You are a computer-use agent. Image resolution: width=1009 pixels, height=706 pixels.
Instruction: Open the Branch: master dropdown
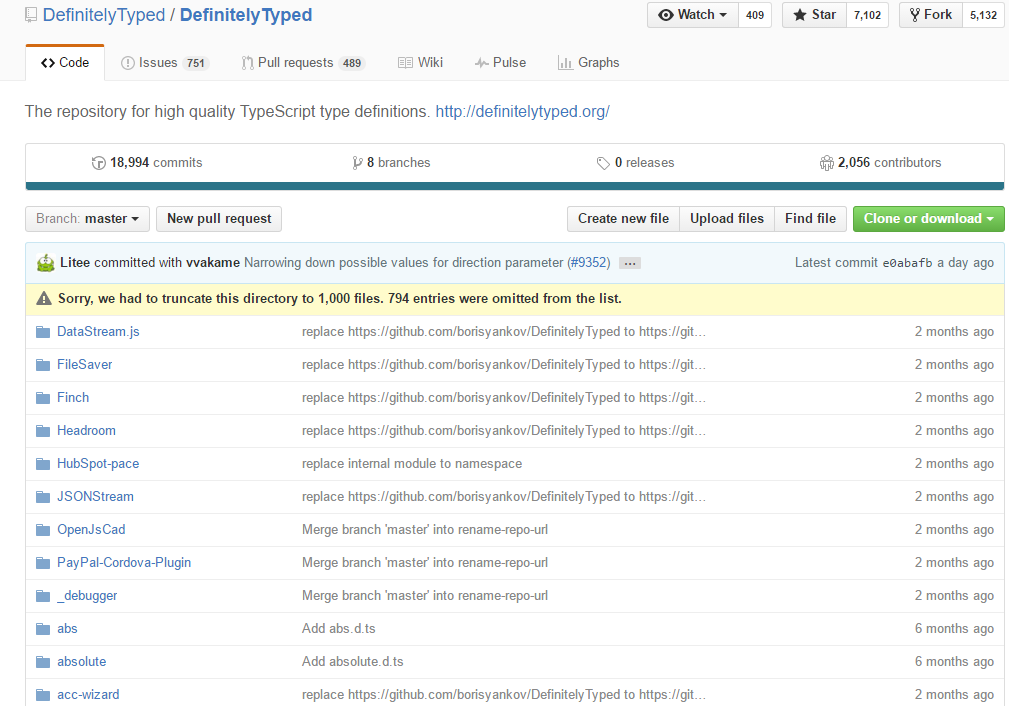[x=88, y=219]
